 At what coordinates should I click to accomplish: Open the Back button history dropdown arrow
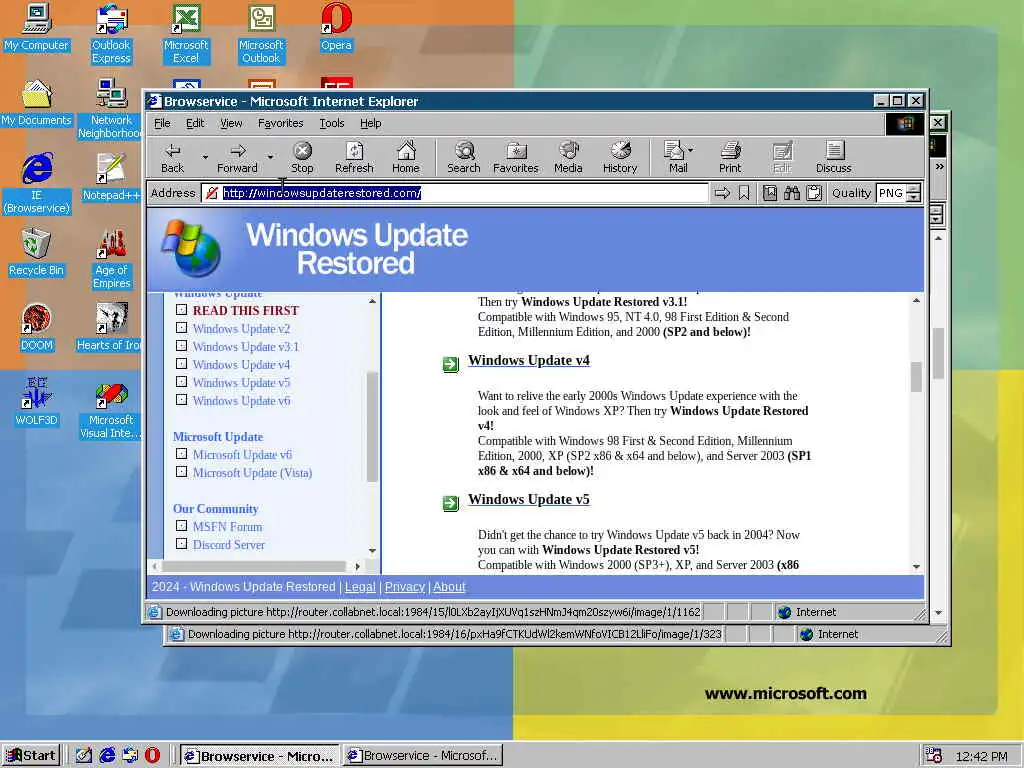click(205, 157)
